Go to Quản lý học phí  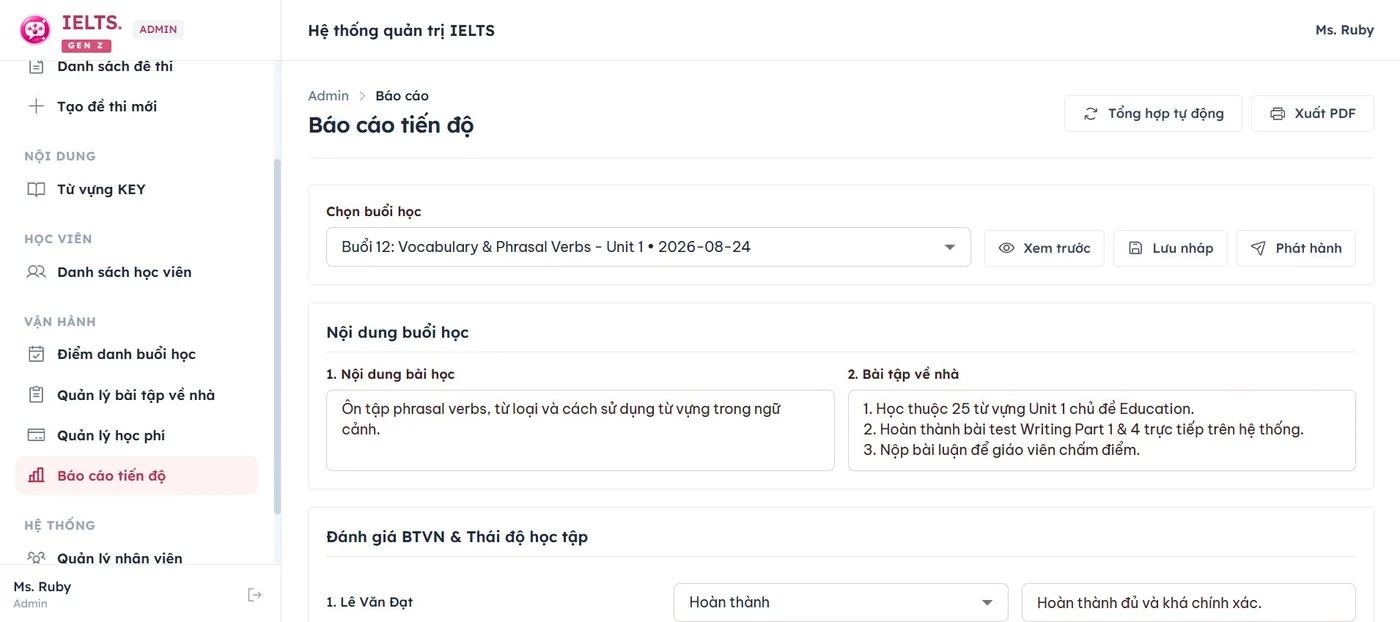click(x=137, y=435)
